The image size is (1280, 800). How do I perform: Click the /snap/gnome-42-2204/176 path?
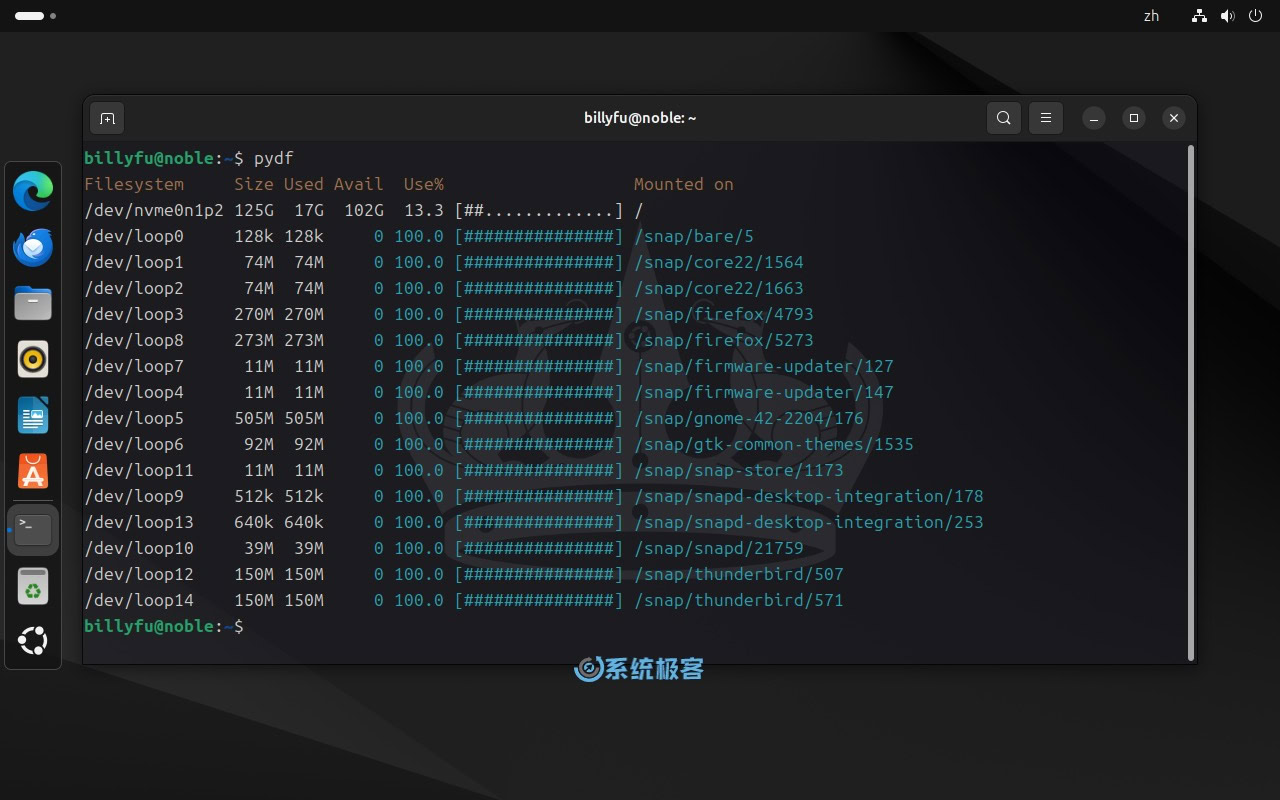[x=749, y=418]
